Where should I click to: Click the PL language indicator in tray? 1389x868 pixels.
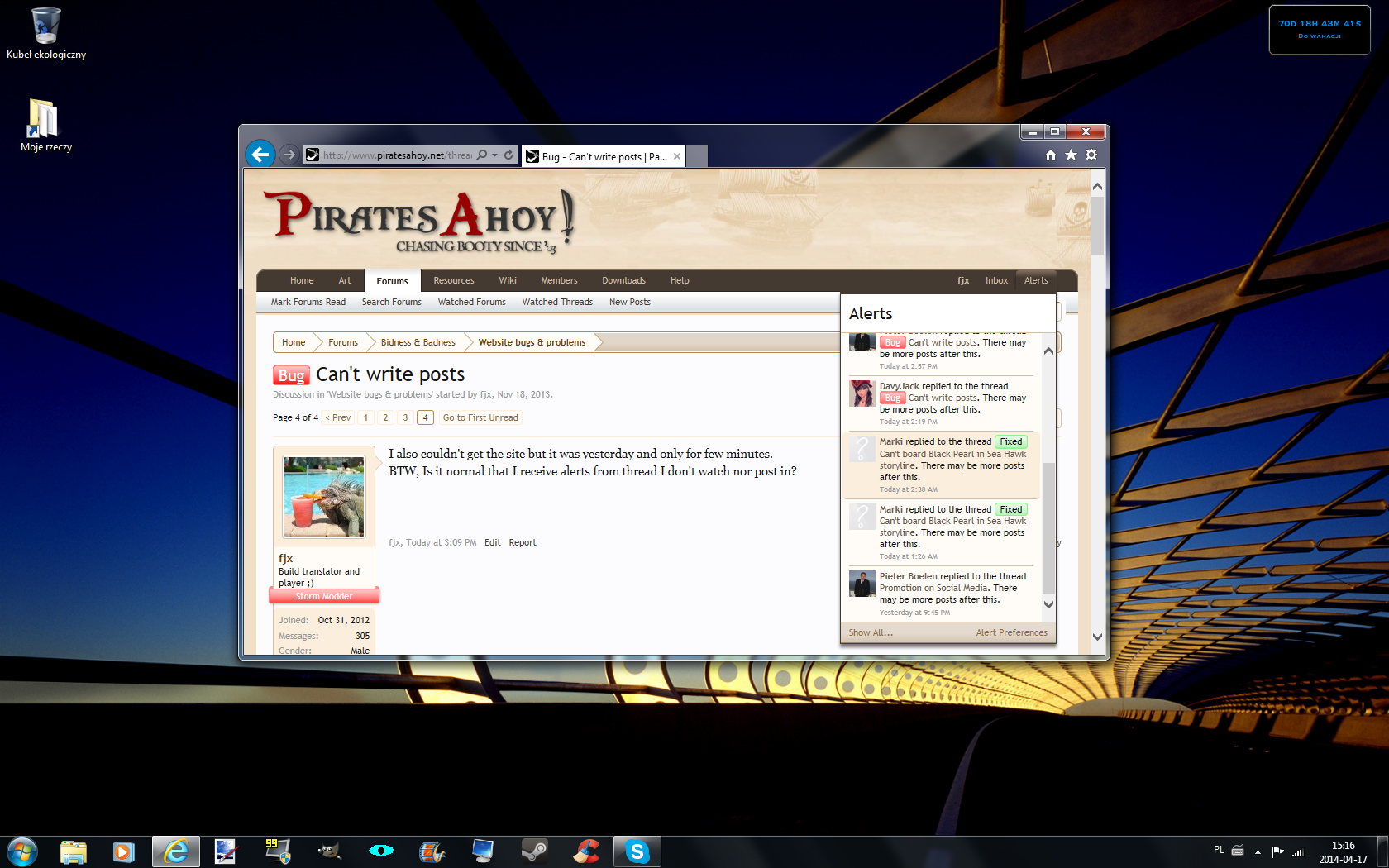pos(1219,850)
